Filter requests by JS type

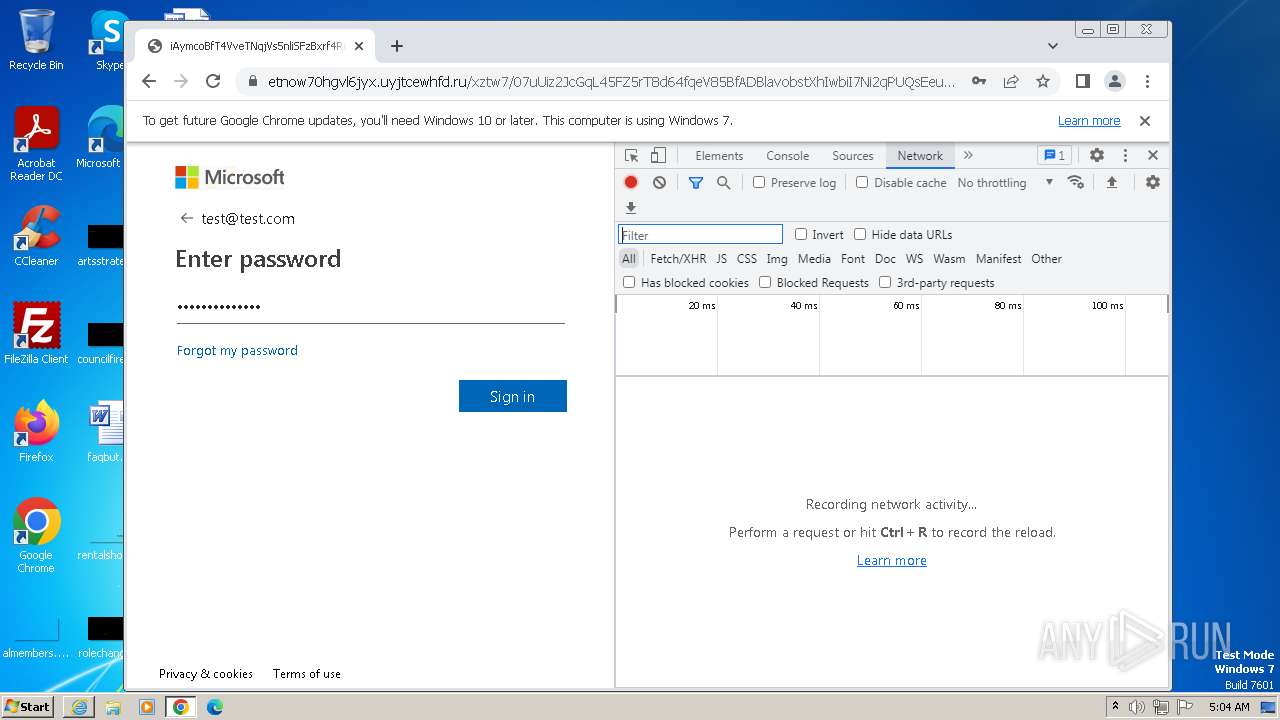pyautogui.click(x=722, y=259)
